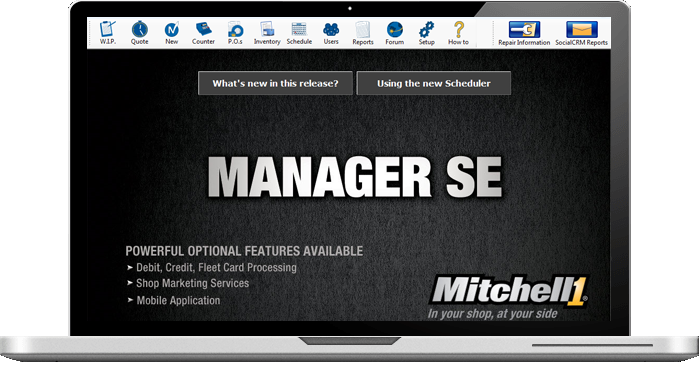Viewport: 700px width, 374px height.
Task: Click the MANAGER SE title banner
Action: coord(355,177)
